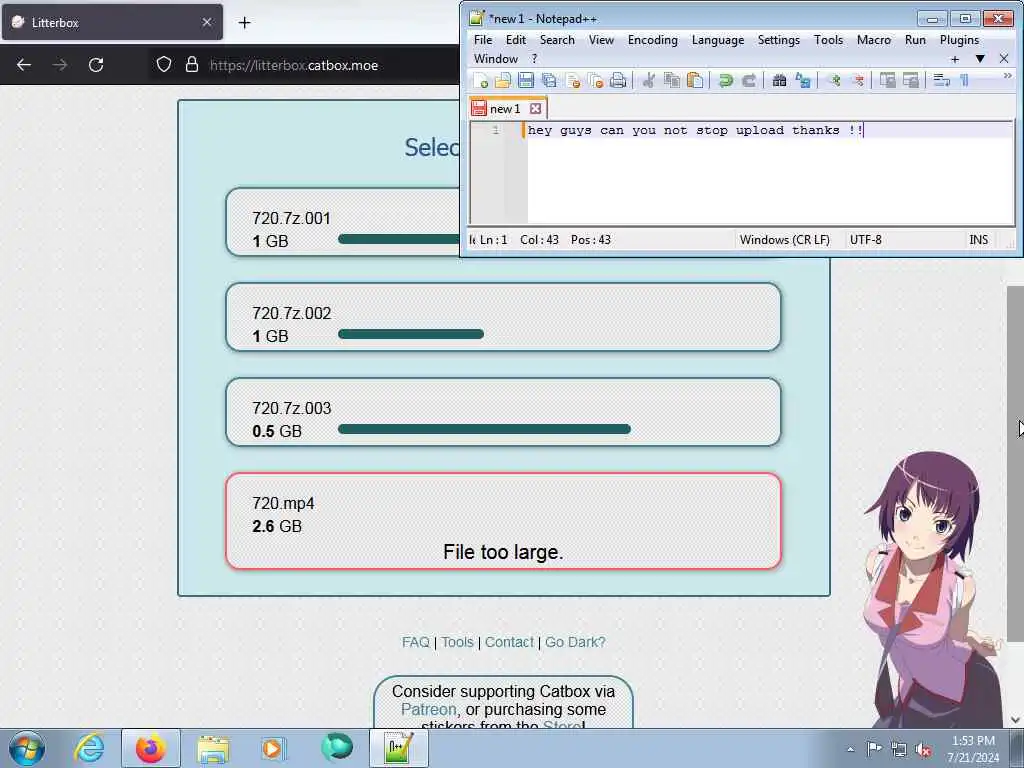Click the New file icon in Notepad++ toolbar
This screenshot has width=1024, height=768.
click(x=481, y=80)
